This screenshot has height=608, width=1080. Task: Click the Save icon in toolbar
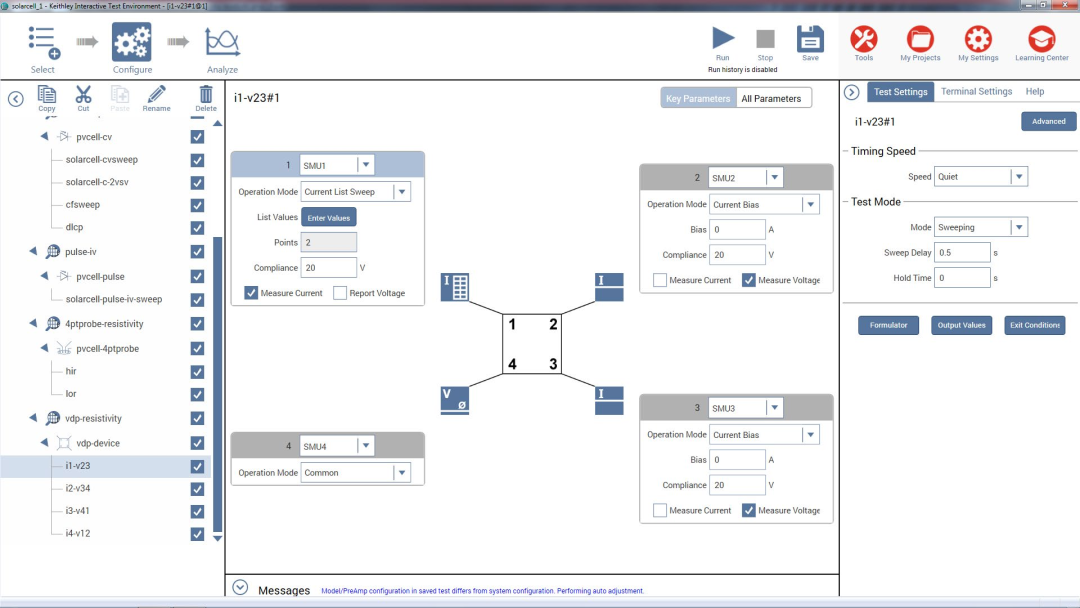[x=810, y=39]
